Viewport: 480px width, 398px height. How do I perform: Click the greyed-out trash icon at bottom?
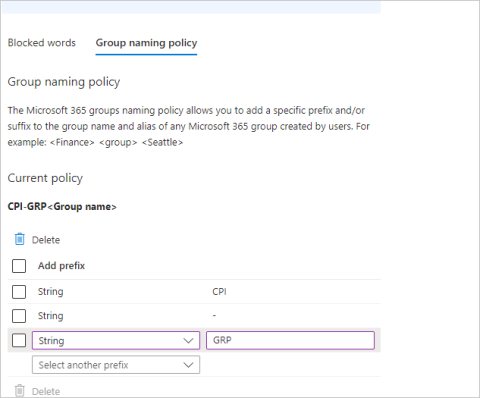pyautogui.click(x=20, y=391)
